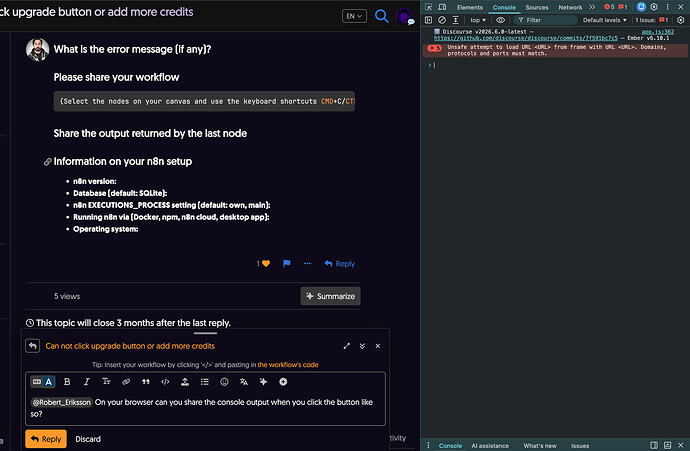Select the DevTools inspect element tool
Image resolution: width=690 pixels, height=451 pixels.
(x=429, y=7)
